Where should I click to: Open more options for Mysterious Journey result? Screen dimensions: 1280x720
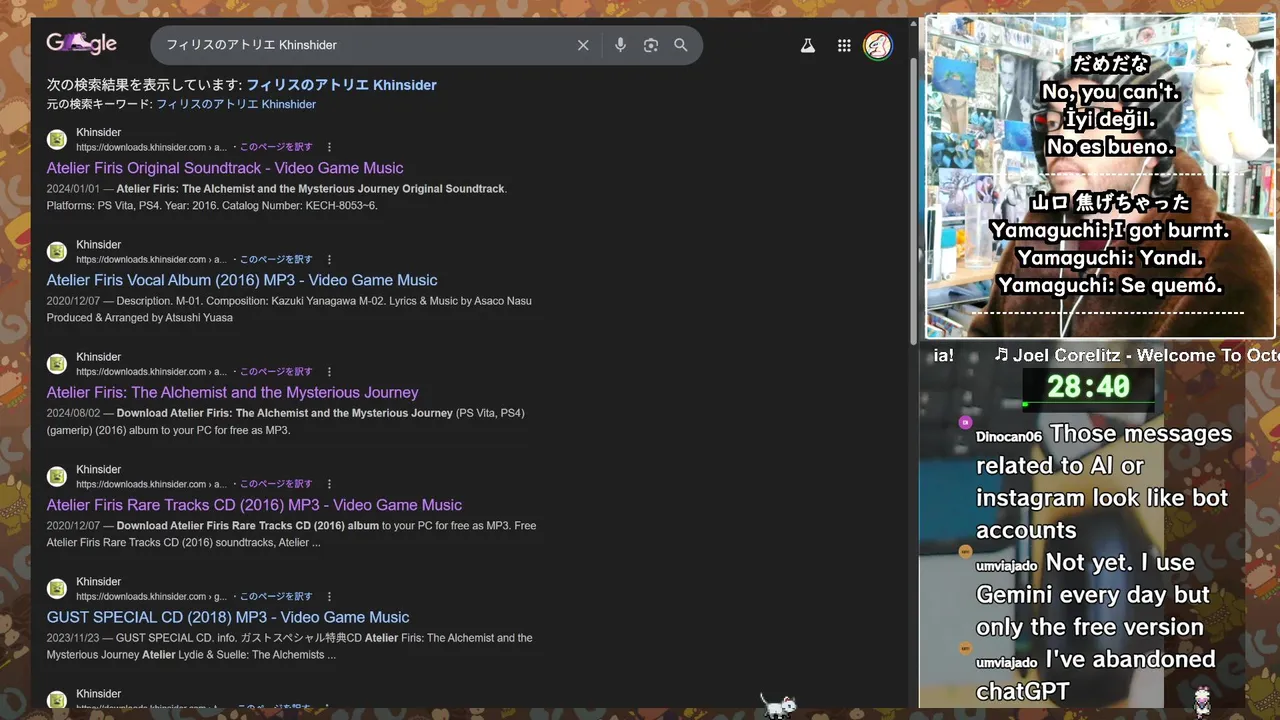coord(329,371)
